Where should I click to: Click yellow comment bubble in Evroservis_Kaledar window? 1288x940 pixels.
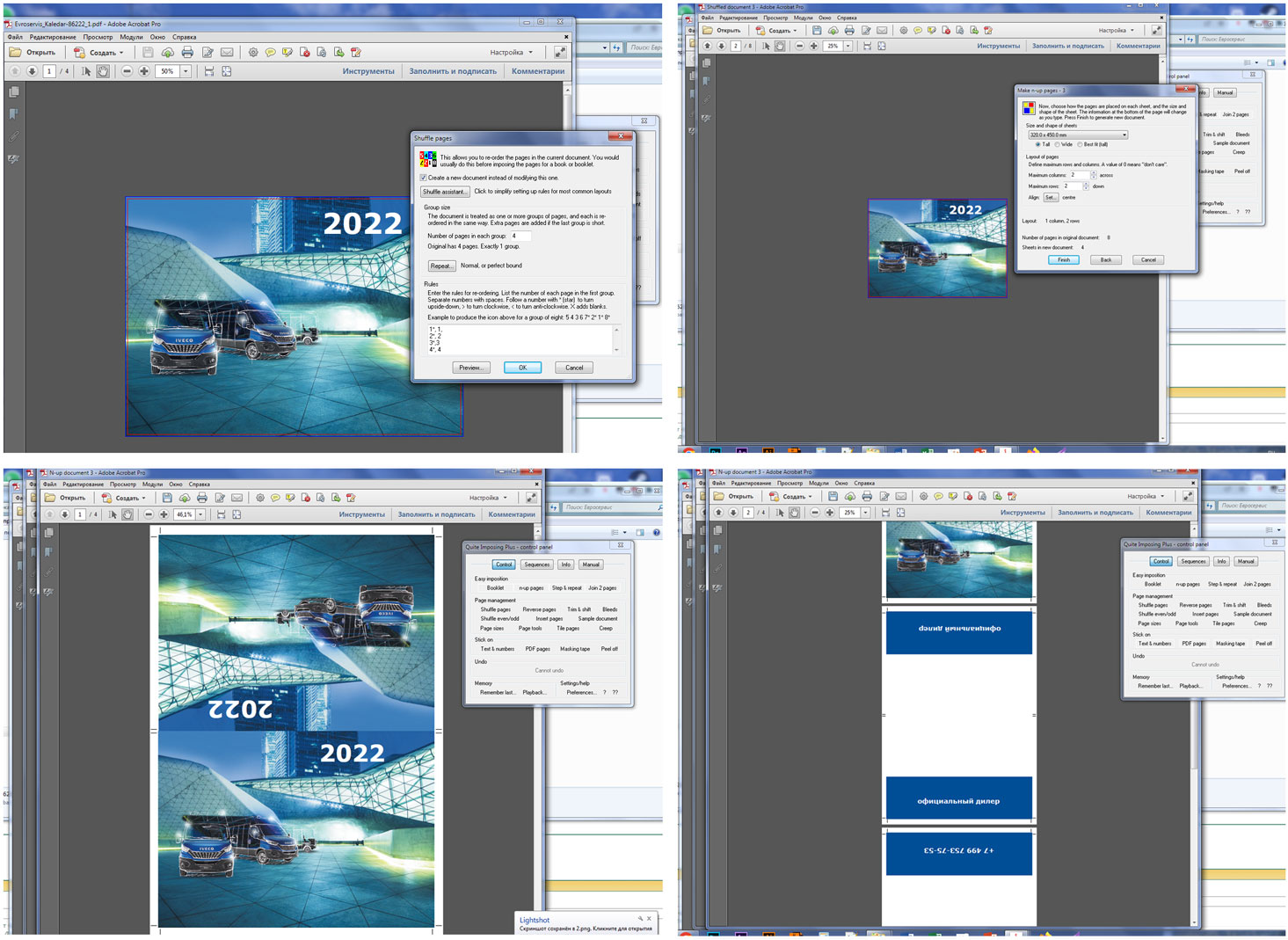click(x=270, y=53)
